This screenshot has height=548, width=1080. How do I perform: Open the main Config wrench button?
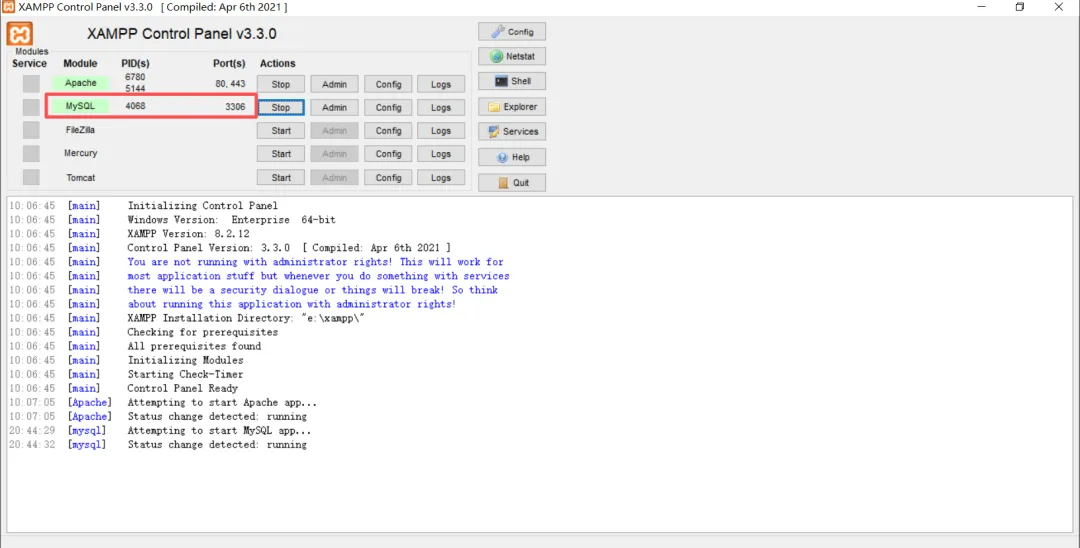point(512,32)
